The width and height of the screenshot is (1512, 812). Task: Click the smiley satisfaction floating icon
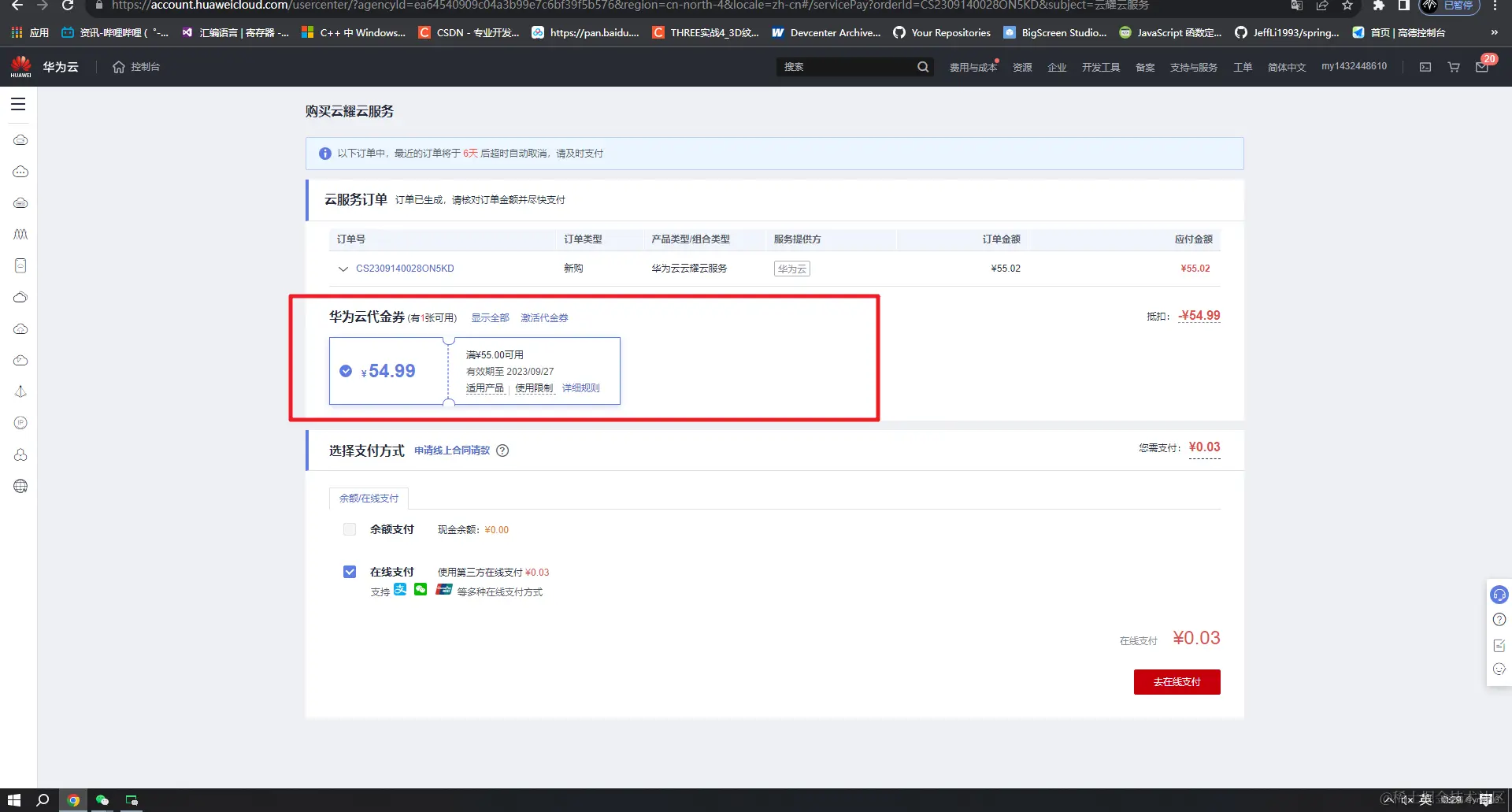click(1499, 669)
